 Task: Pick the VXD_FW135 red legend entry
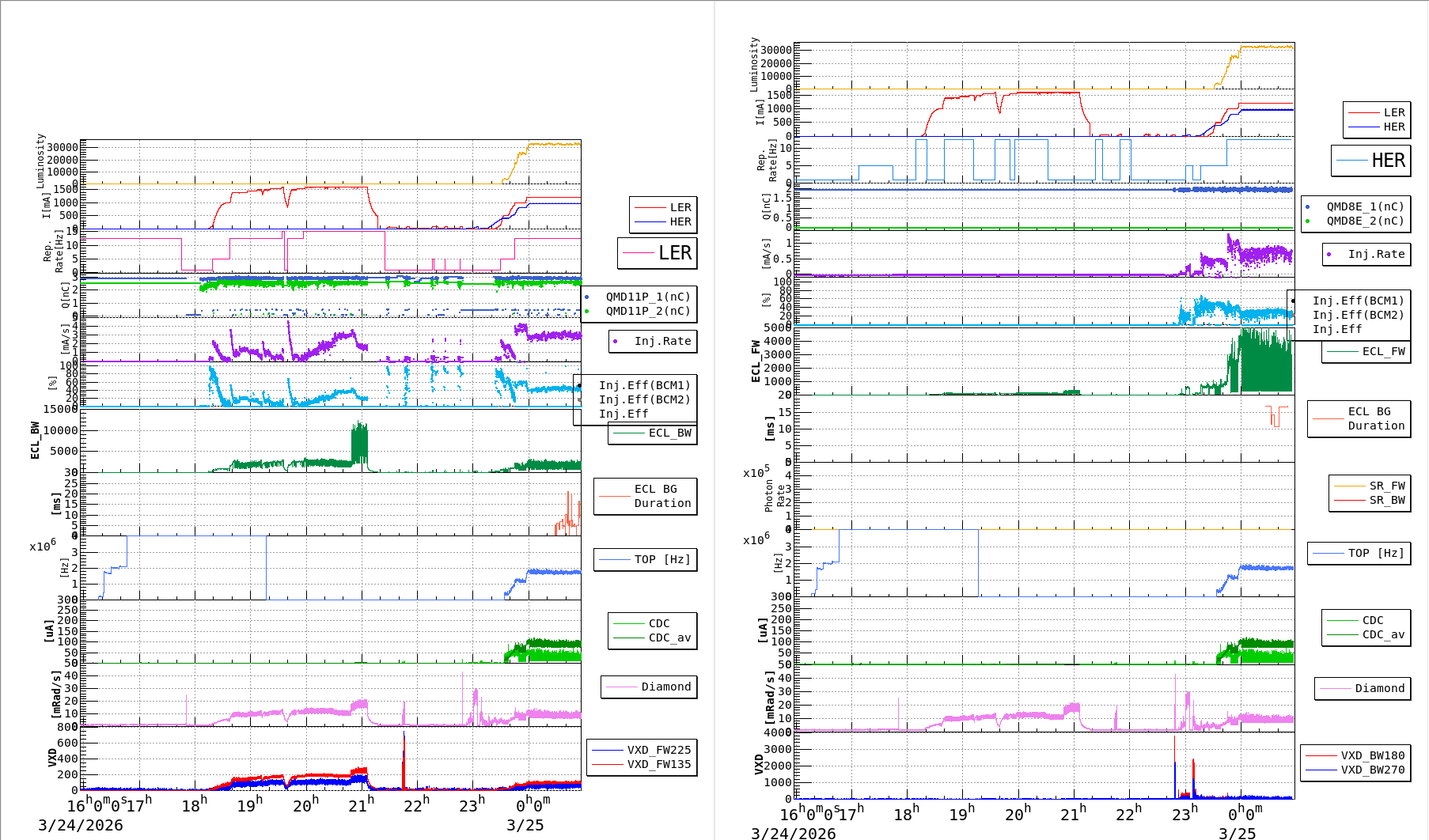click(658, 765)
